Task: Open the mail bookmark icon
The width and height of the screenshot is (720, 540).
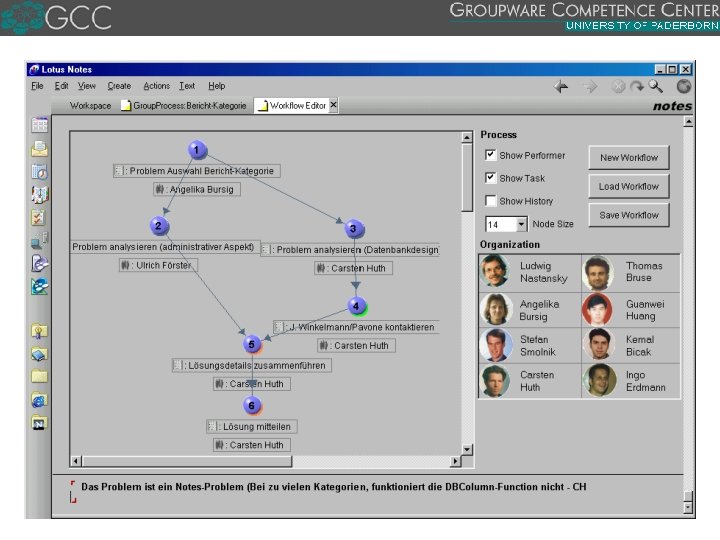Action: tap(39, 148)
